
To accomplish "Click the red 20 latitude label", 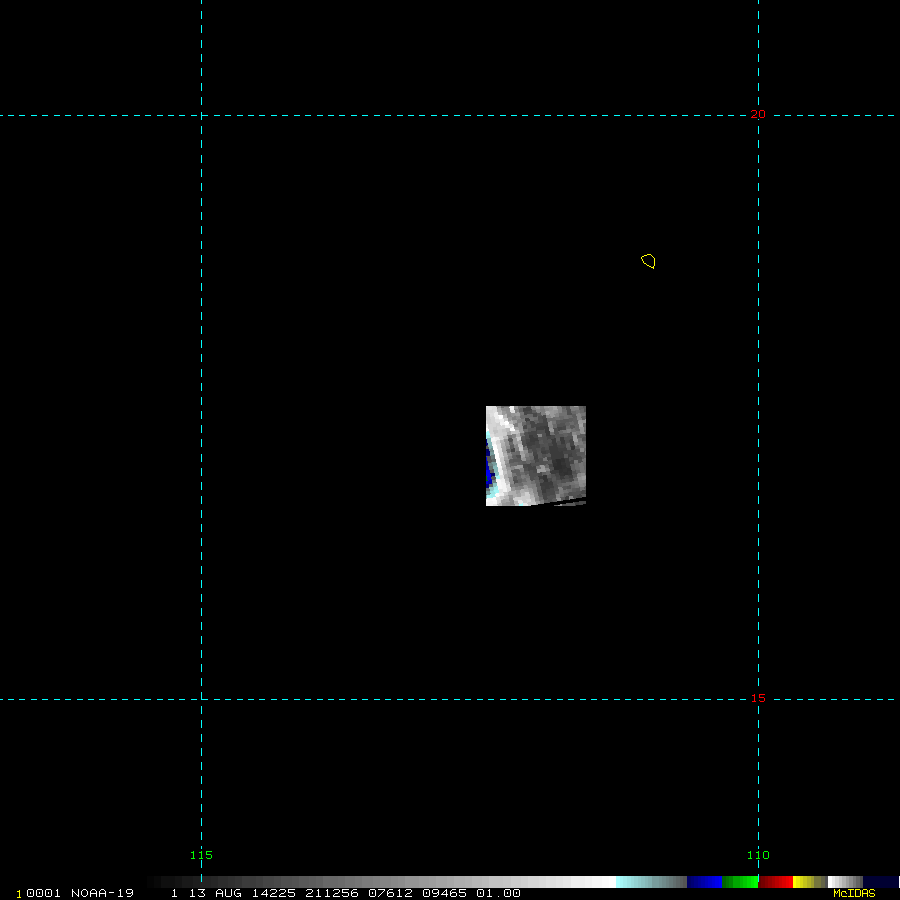I will (x=758, y=114).
